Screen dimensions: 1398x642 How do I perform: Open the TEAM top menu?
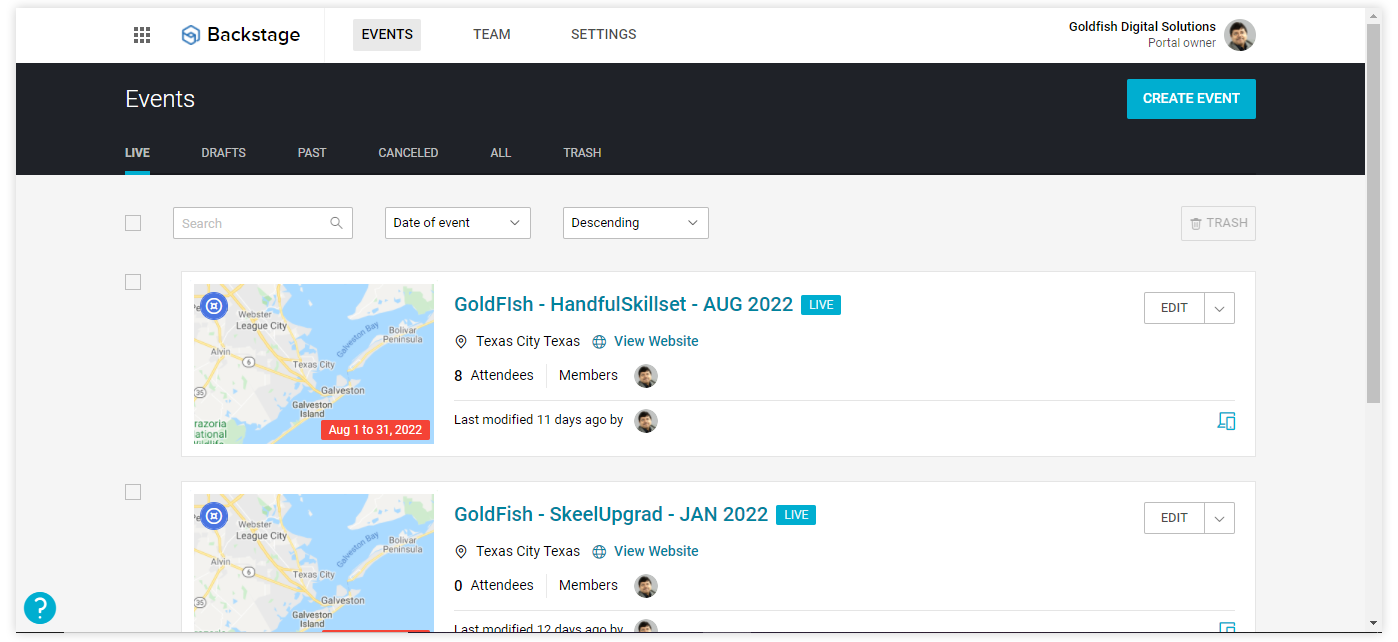point(492,35)
